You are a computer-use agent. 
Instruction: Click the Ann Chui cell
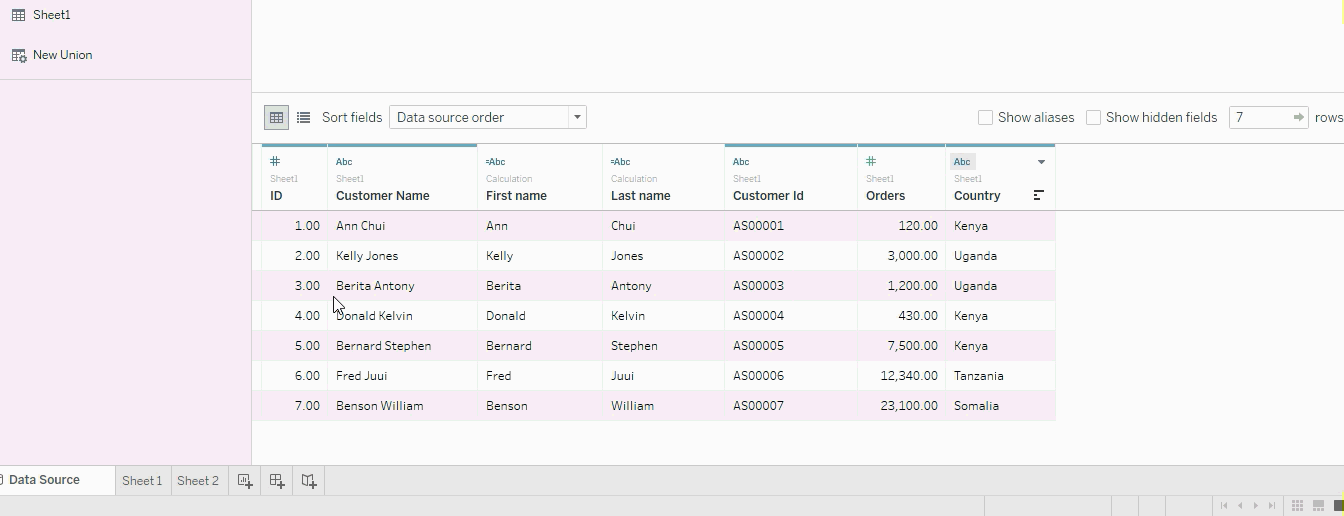pyautogui.click(x=402, y=226)
